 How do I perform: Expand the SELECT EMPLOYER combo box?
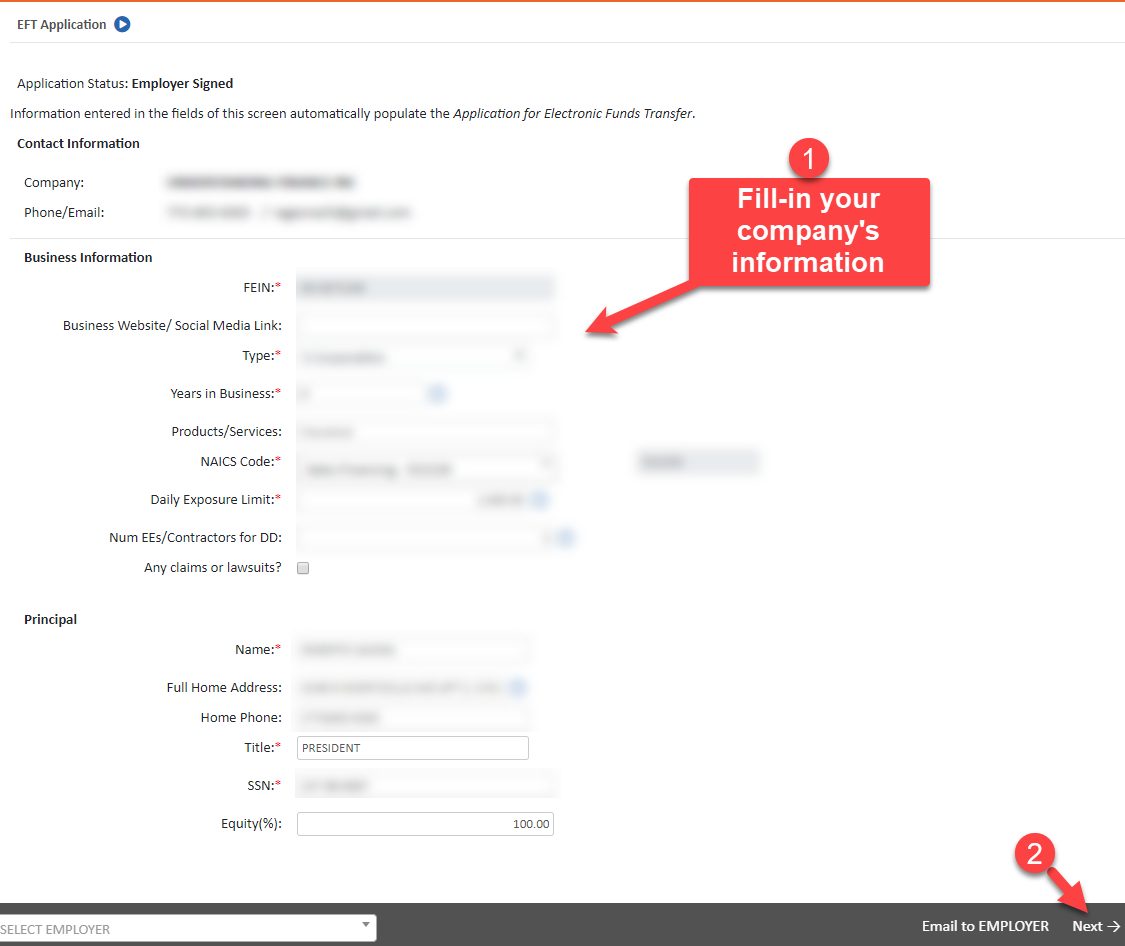coord(366,926)
